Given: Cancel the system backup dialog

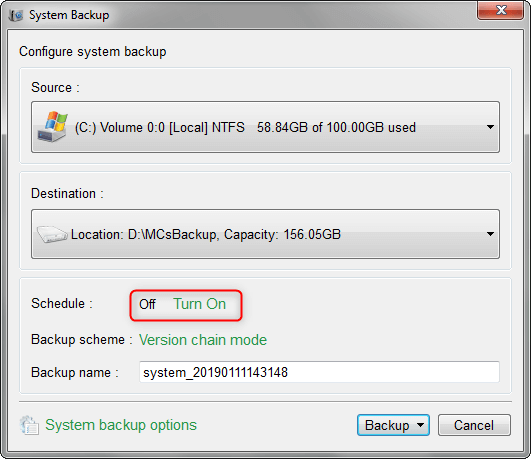Looking at the screenshot, I should click(474, 425).
